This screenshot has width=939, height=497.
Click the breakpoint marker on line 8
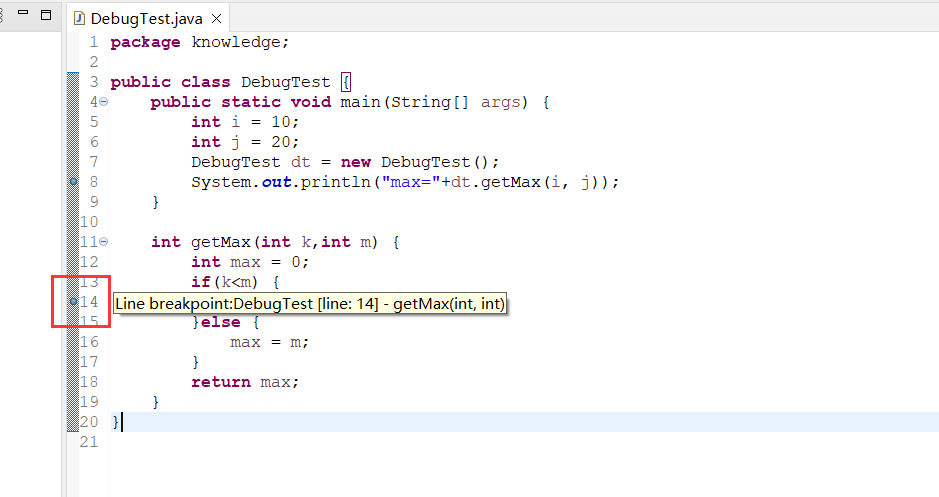pos(74,181)
